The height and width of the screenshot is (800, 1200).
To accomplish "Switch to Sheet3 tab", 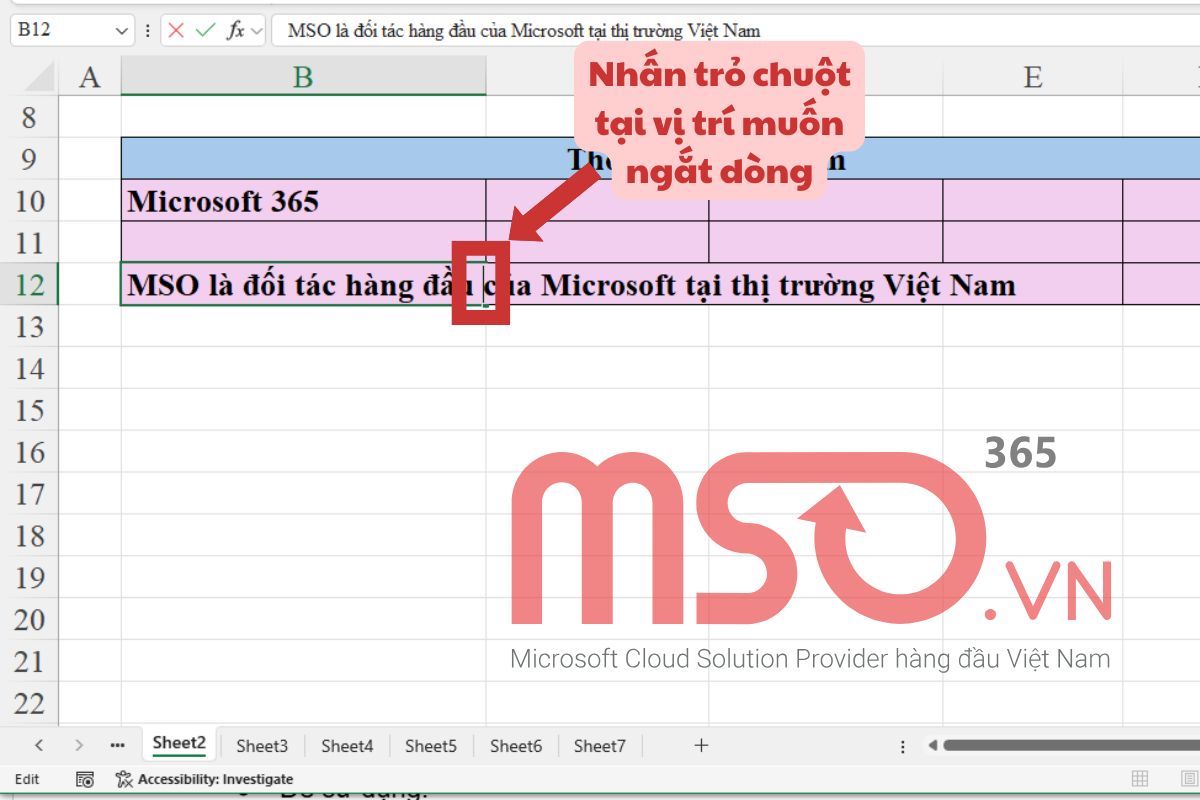I will tap(262, 745).
